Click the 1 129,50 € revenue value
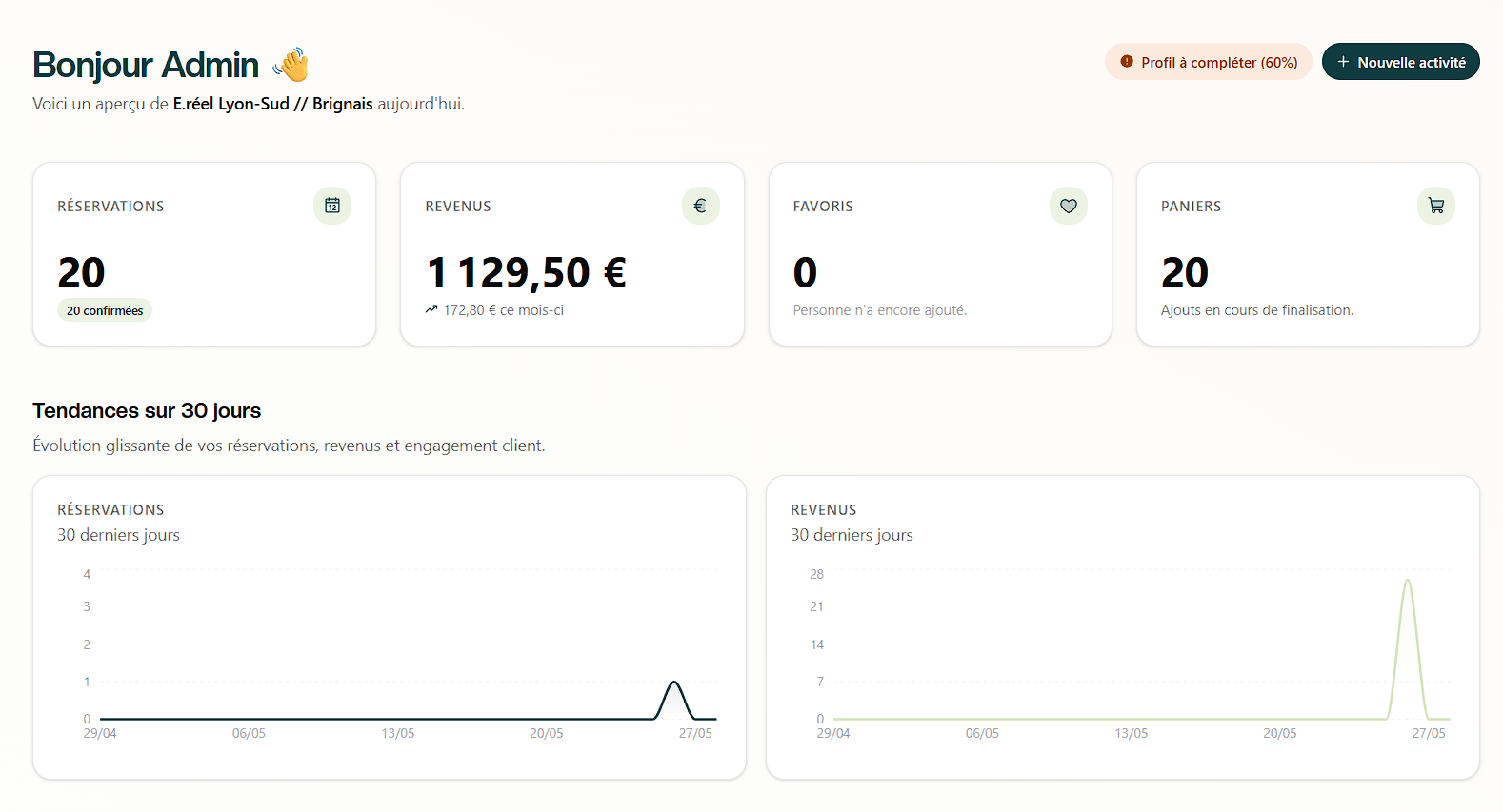The image size is (1503, 812). 527,272
